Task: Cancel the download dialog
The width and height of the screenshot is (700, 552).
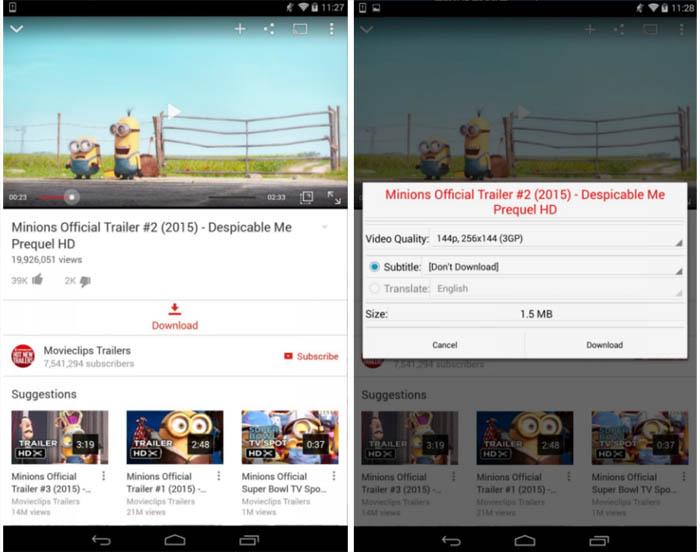Action: [445, 345]
